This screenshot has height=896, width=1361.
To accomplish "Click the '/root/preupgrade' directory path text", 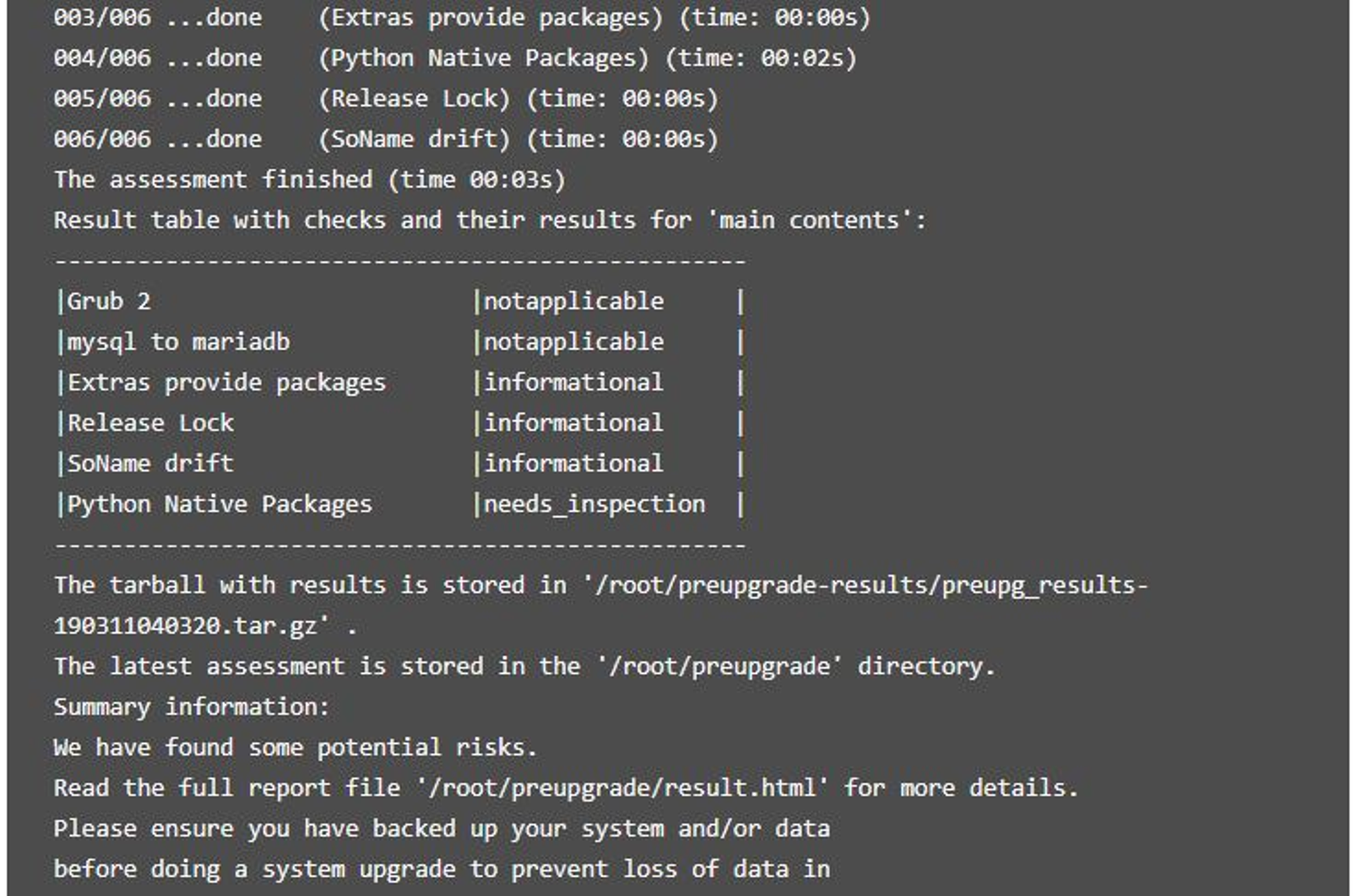I will click(719, 666).
